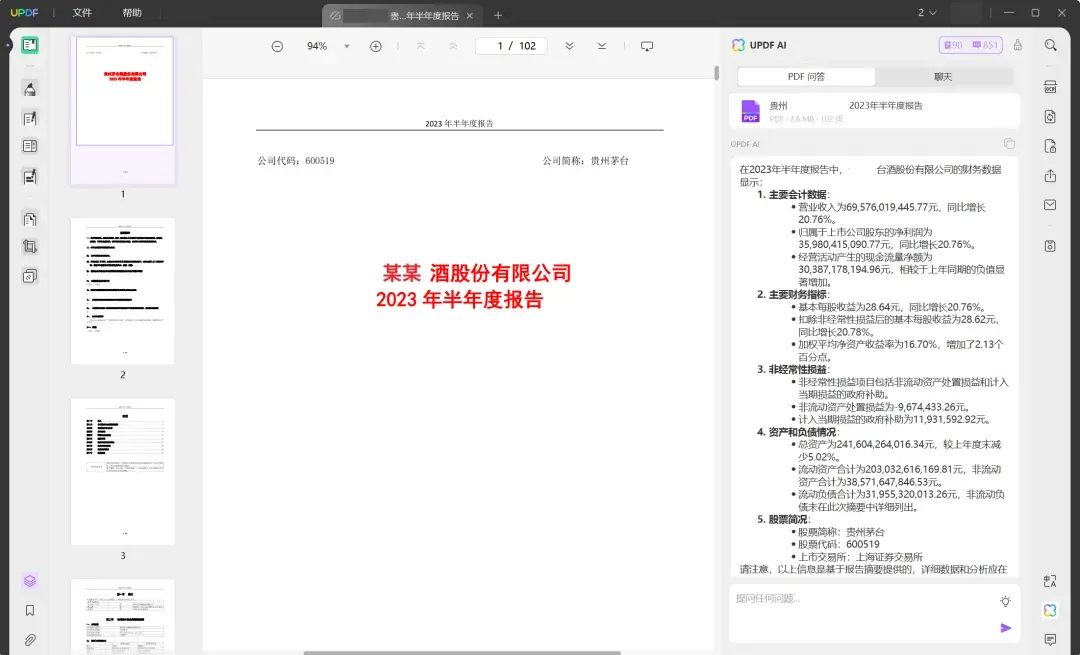Open the search magnifier icon

pyautogui.click(x=1050, y=45)
